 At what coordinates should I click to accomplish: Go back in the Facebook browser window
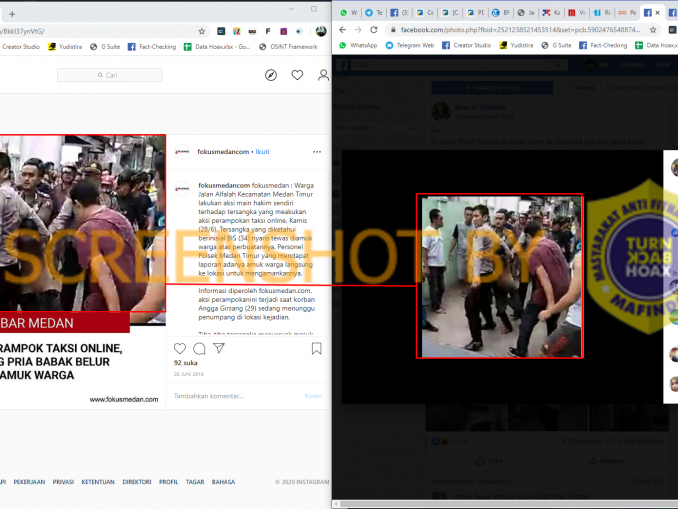click(342, 30)
